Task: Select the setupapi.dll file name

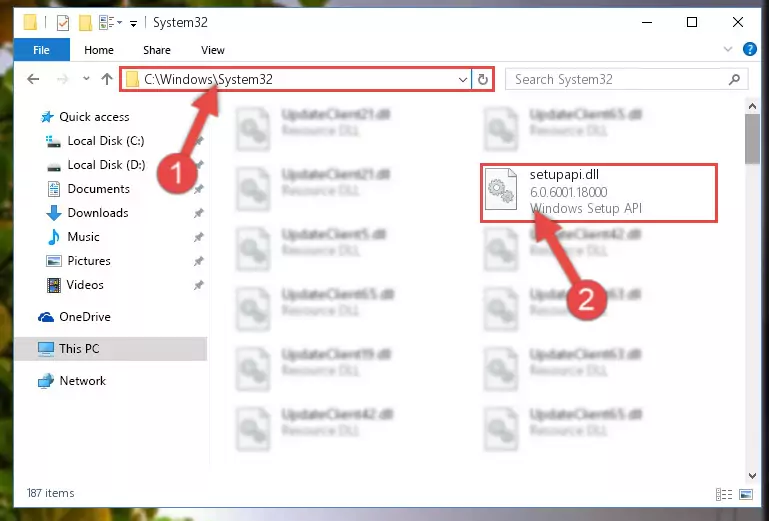Action: point(564,175)
